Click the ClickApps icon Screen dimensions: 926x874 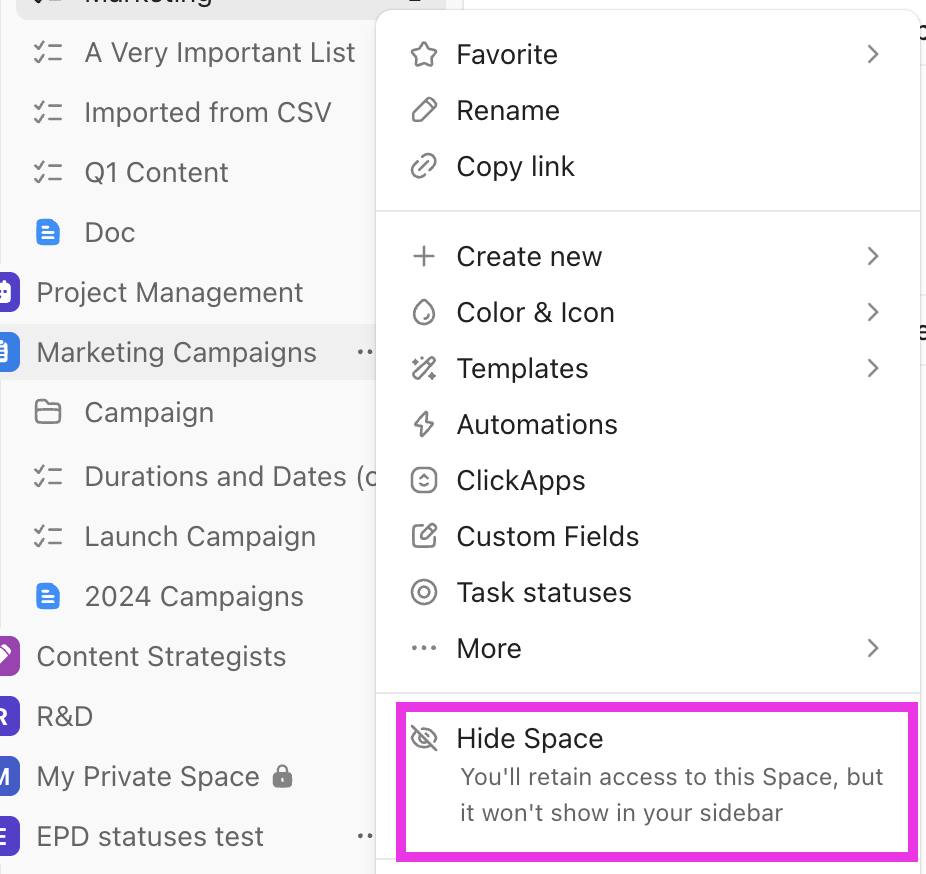coord(424,480)
